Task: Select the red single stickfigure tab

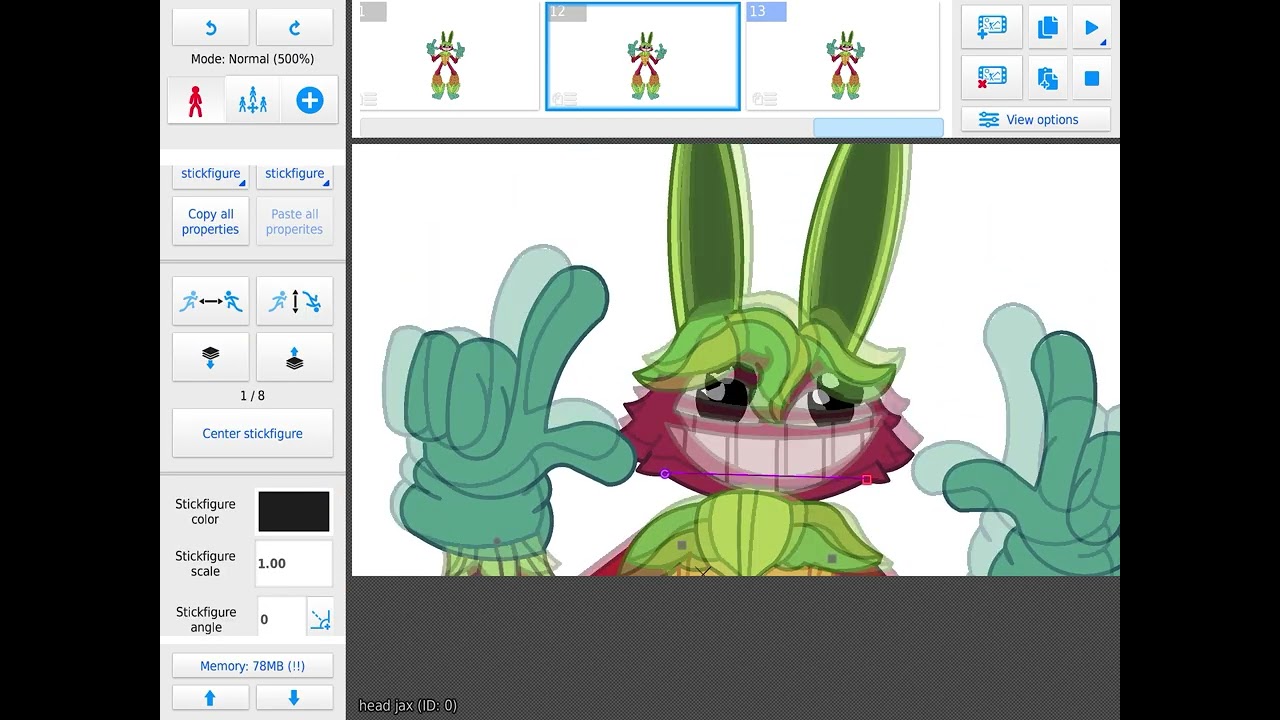Action: coord(196,100)
